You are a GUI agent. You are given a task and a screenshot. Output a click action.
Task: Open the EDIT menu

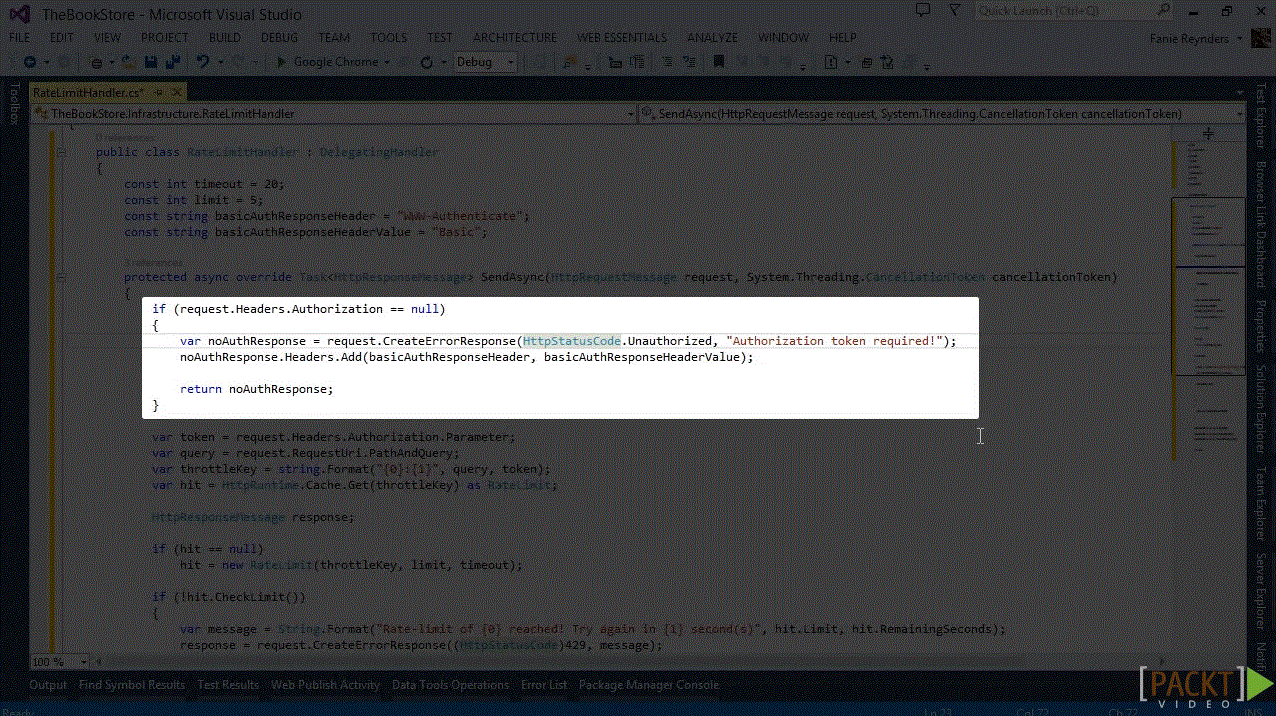[x=62, y=38]
